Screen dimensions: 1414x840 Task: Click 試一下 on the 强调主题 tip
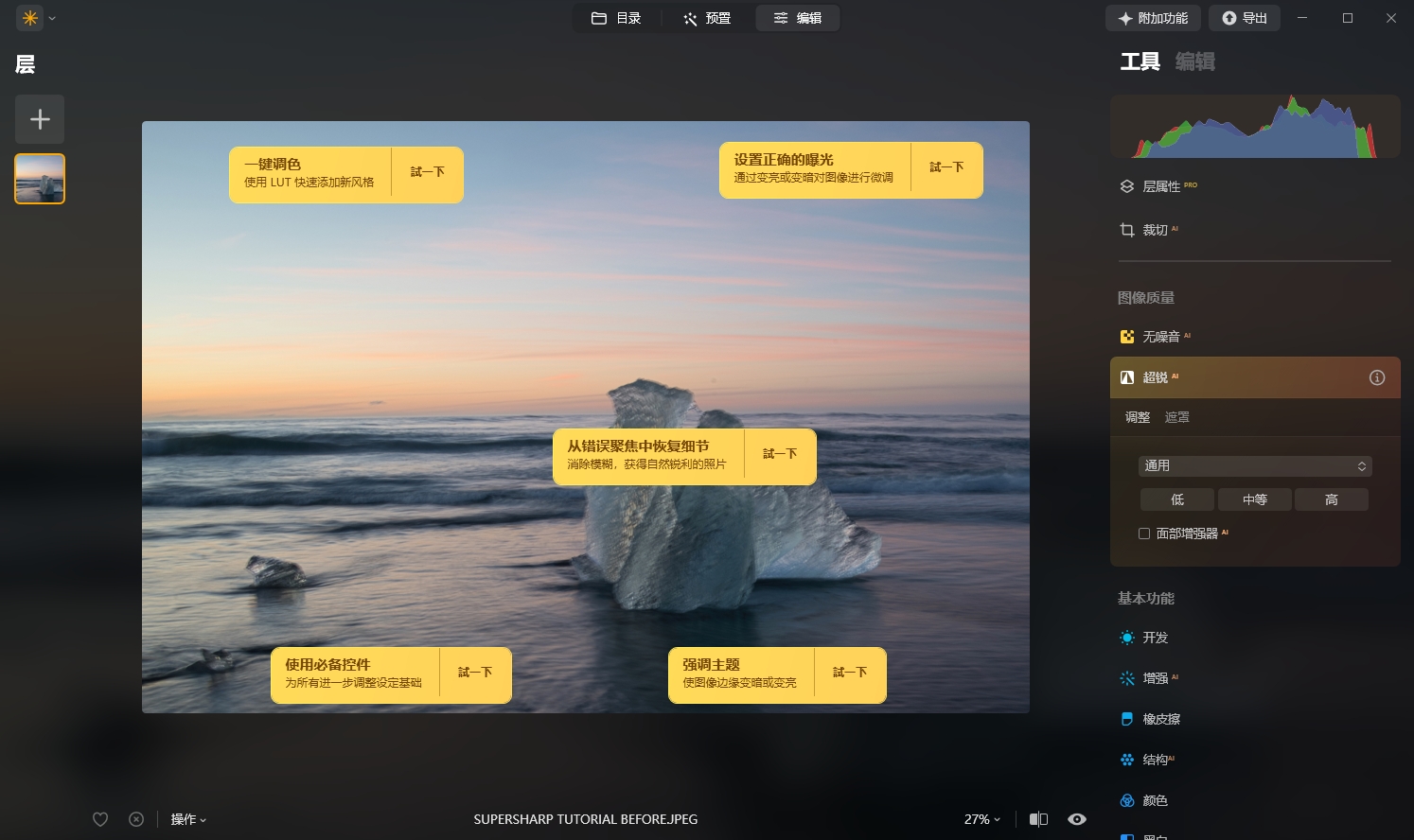[850, 673]
